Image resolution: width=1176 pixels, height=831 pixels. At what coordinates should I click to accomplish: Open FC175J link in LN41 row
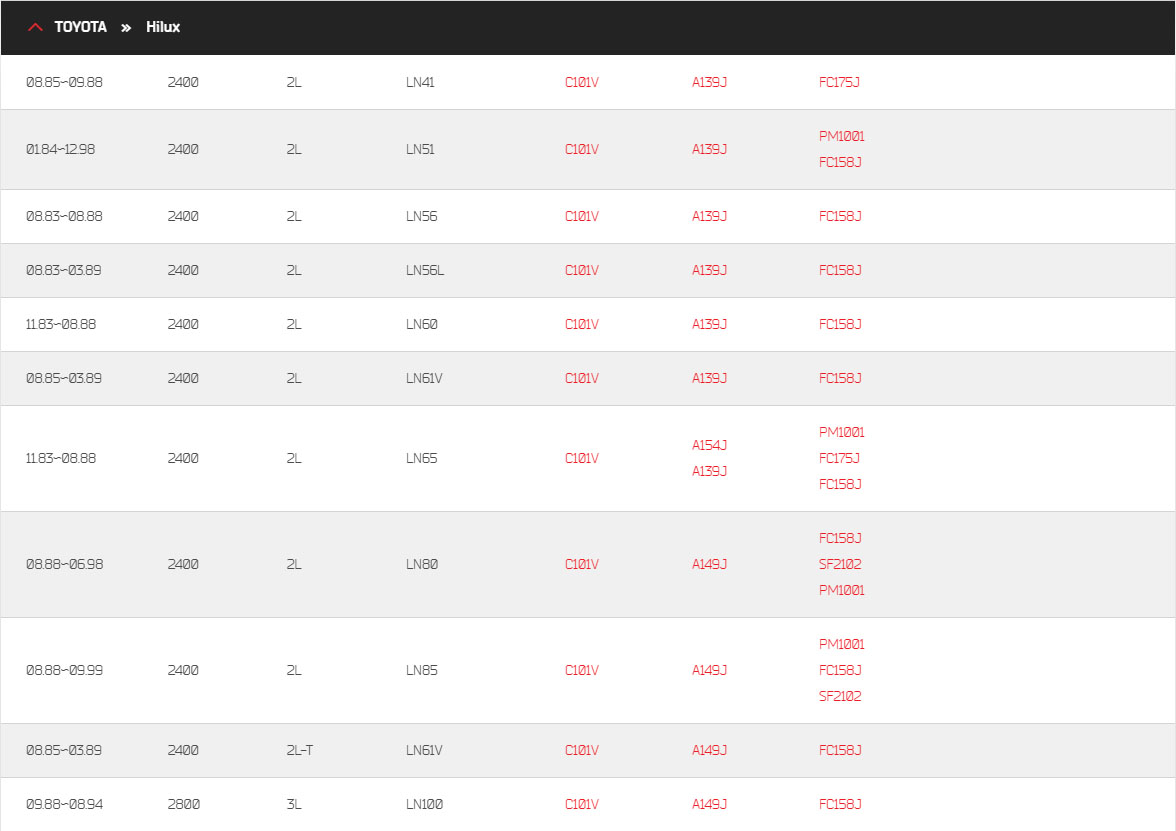(838, 82)
